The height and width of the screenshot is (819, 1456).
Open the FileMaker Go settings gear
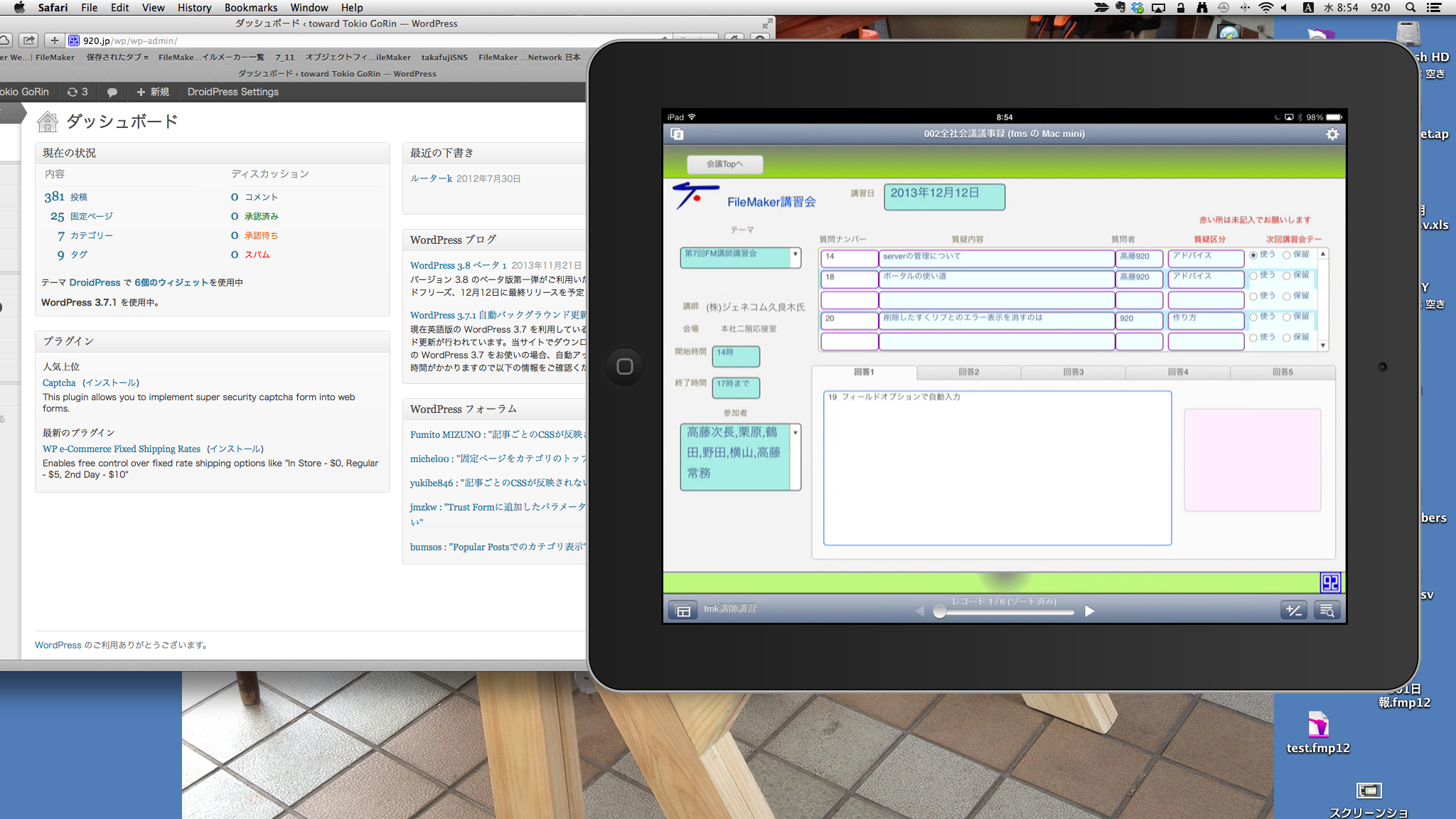[1332, 134]
